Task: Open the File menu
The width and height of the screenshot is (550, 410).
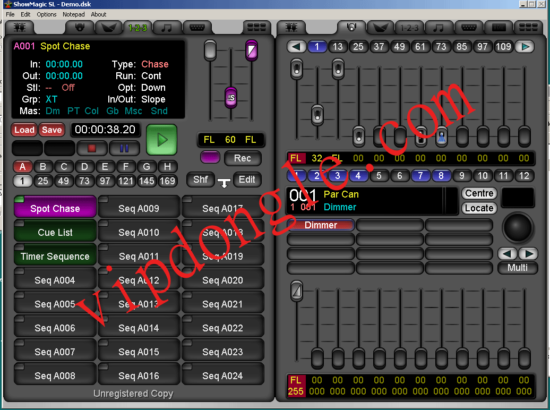Action: point(10,14)
